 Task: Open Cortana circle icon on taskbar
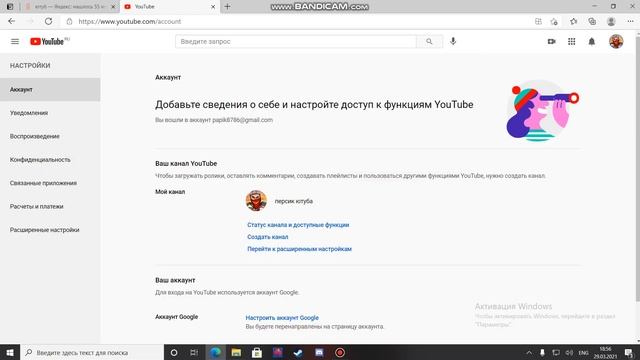tap(174, 352)
